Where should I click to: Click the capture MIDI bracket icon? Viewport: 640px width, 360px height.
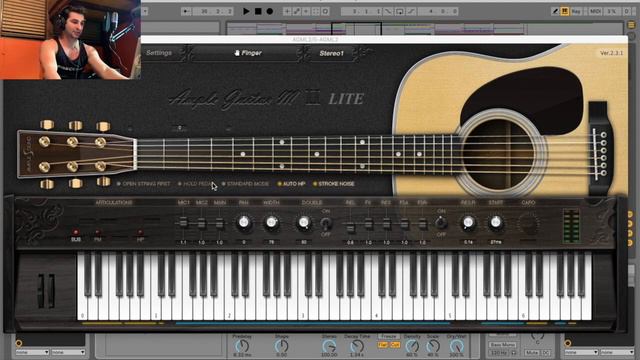(x=316, y=11)
